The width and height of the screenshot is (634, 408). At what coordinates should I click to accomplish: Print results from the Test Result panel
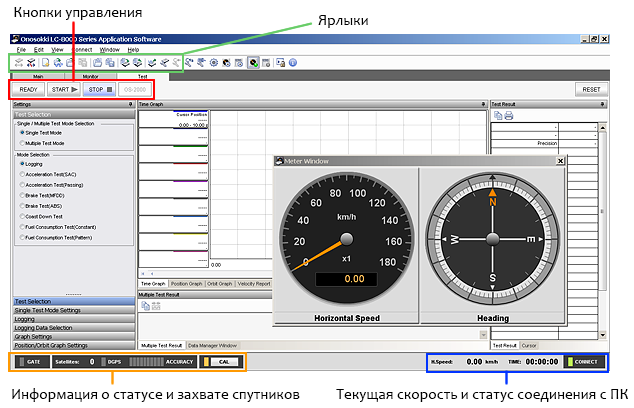509,116
